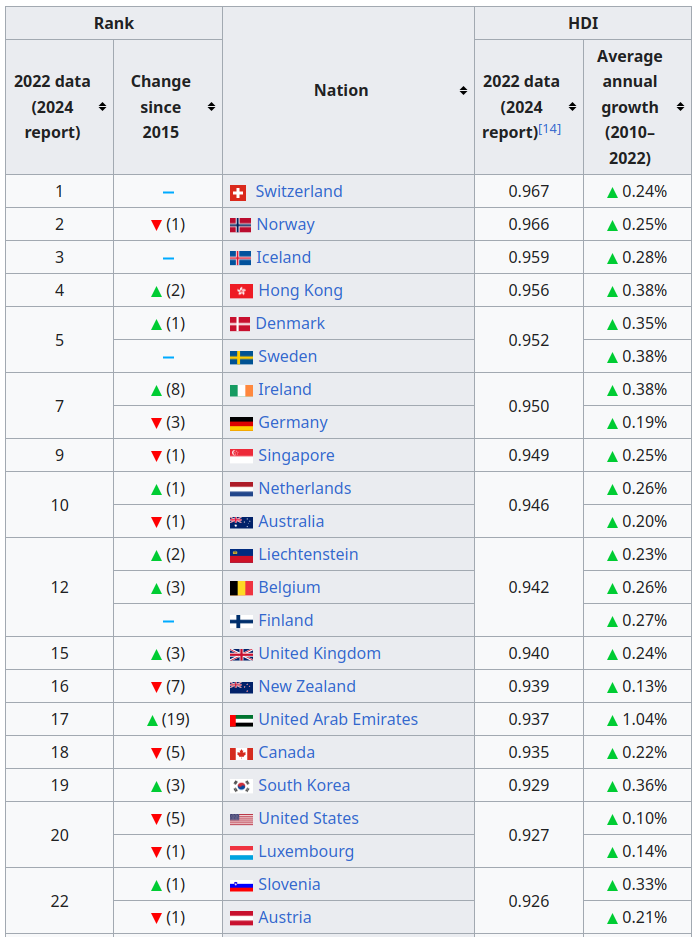Viewport: 698px width, 937px height.
Task: Click the Singapore flag icon
Action: [241, 456]
